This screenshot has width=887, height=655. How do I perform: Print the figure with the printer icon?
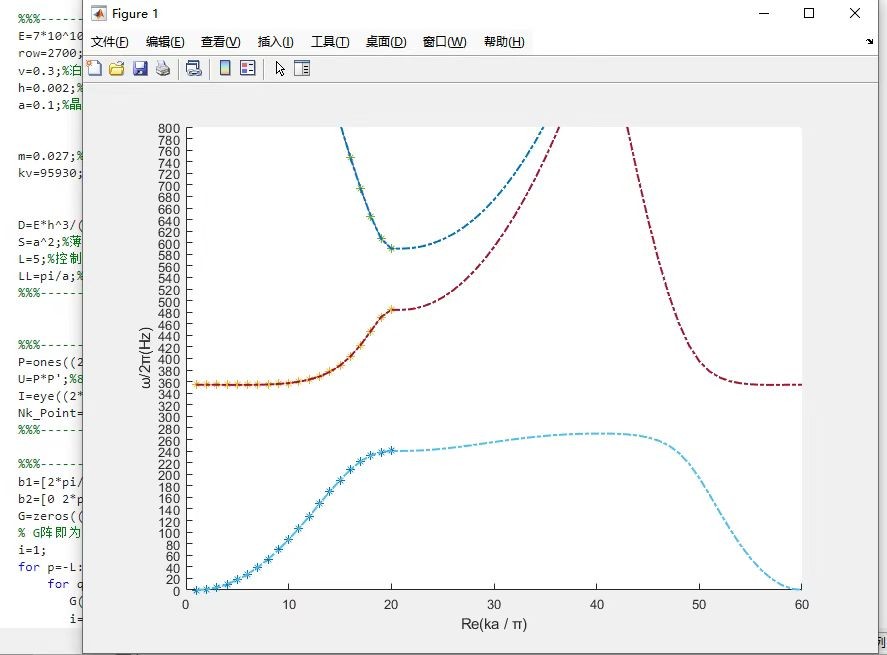(163, 68)
